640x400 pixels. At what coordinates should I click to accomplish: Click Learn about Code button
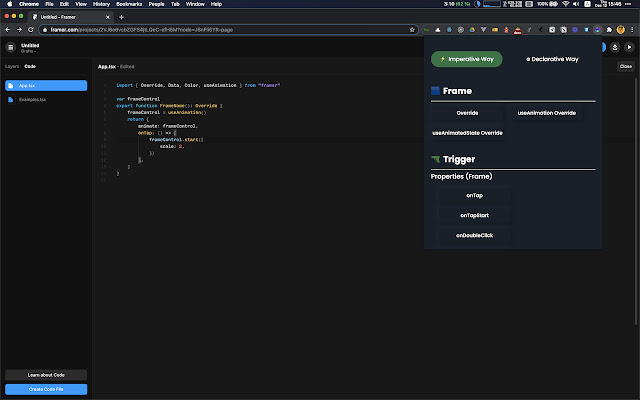pyautogui.click(x=46, y=375)
